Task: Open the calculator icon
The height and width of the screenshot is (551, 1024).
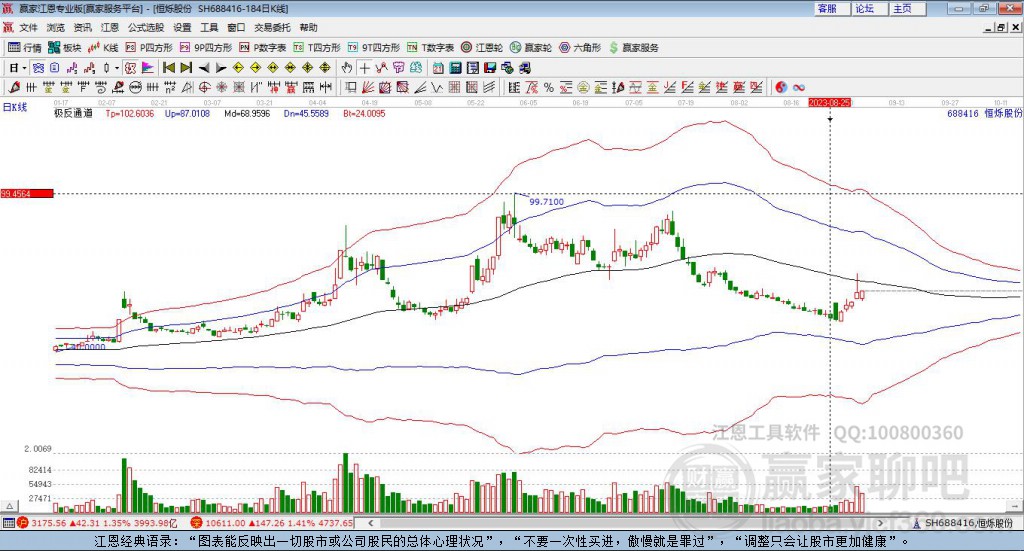Action: coord(455,68)
